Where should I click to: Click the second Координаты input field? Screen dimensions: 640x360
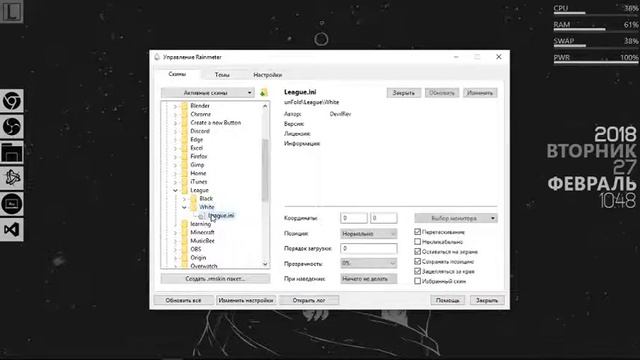[383, 218]
